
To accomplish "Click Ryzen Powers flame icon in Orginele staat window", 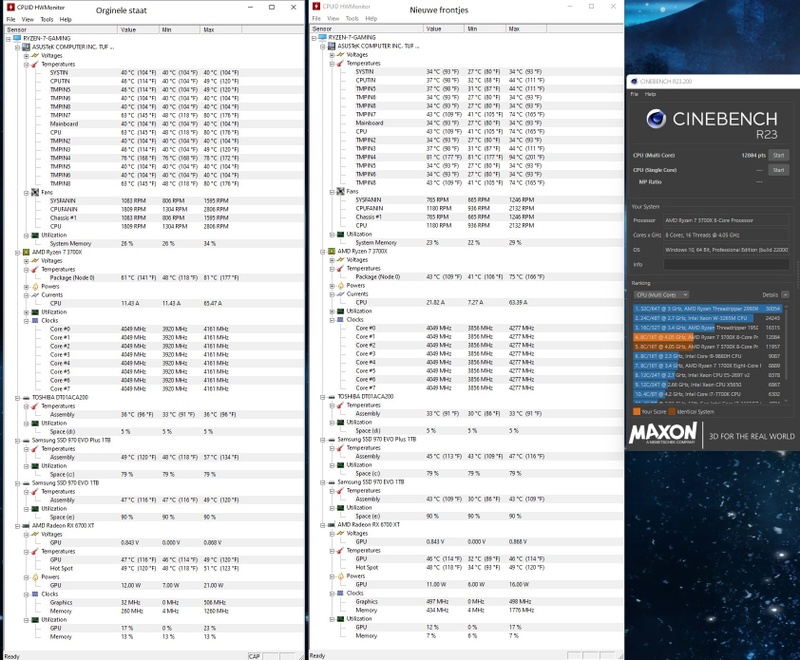I will pos(35,286).
